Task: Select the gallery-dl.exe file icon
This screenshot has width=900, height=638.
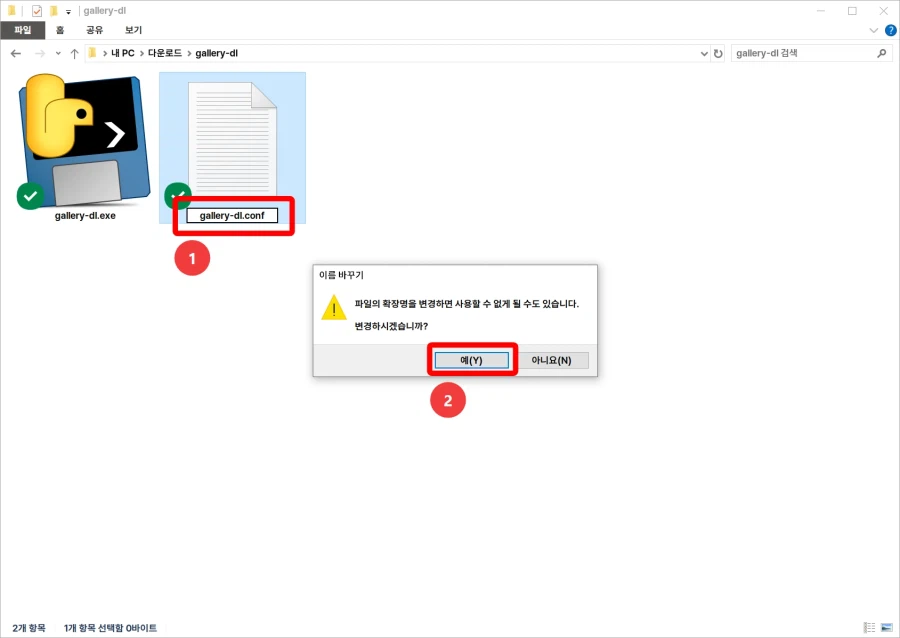Action: pos(84,141)
